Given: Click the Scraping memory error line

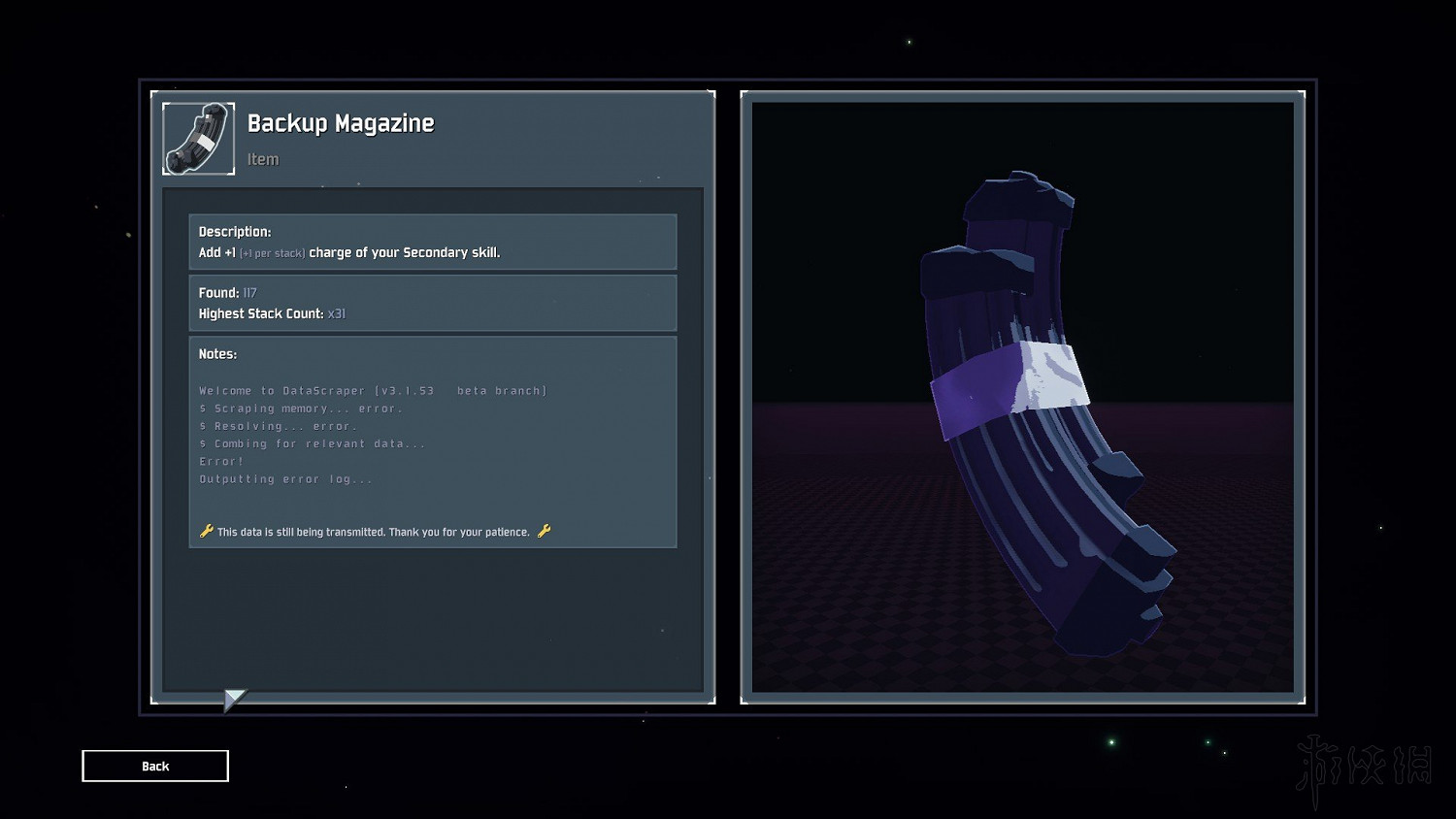Looking at the screenshot, I should coord(301,409).
